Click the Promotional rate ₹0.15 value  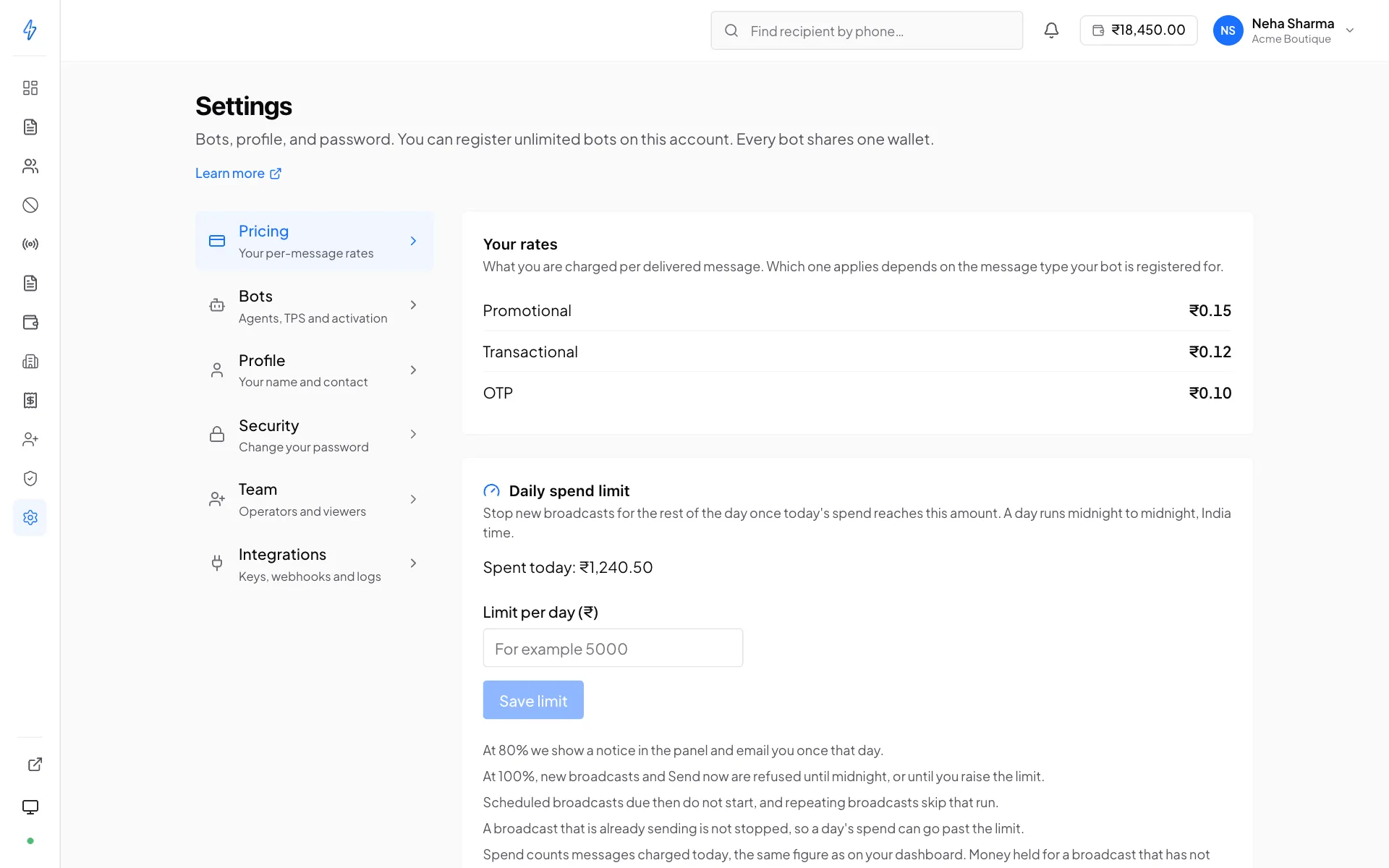tap(1210, 311)
